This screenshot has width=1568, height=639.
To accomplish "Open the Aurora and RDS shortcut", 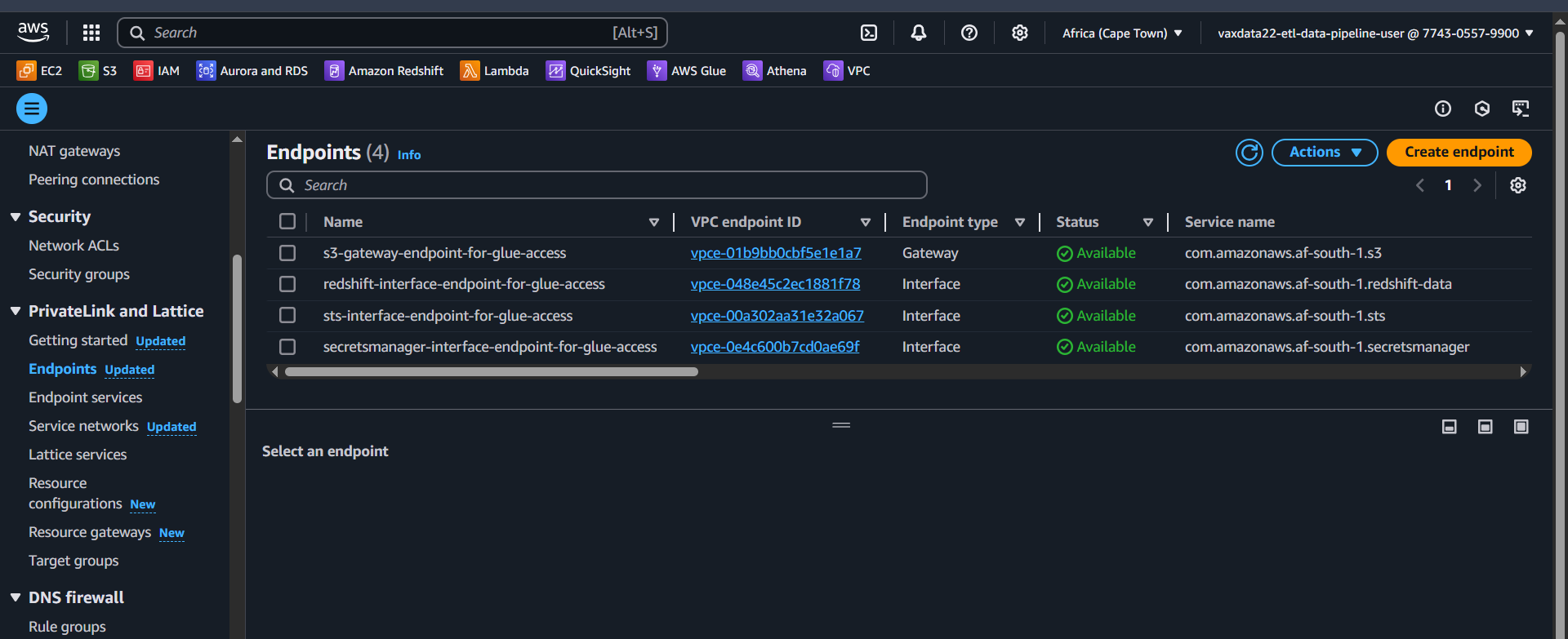I will [252, 71].
